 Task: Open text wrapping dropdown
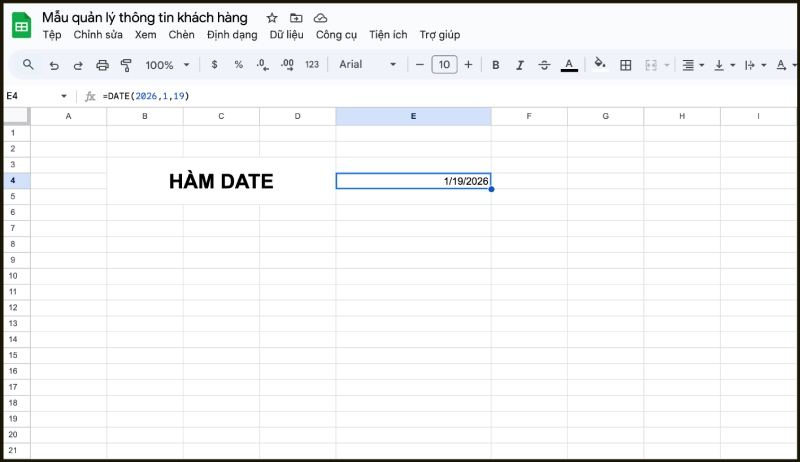[755, 65]
